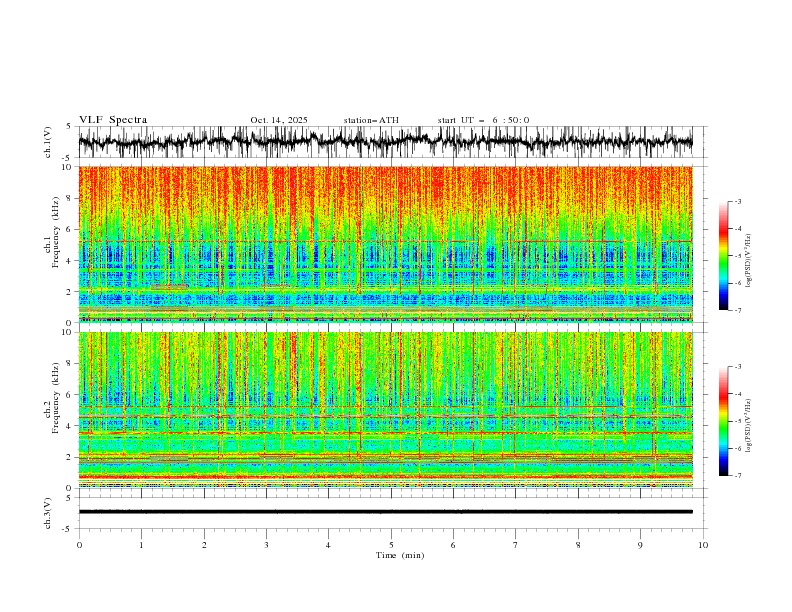The width and height of the screenshot is (792, 612).
Task: Click the 'Time (min)' axis title
Action: pyautogui.click(x=400, y=555)
